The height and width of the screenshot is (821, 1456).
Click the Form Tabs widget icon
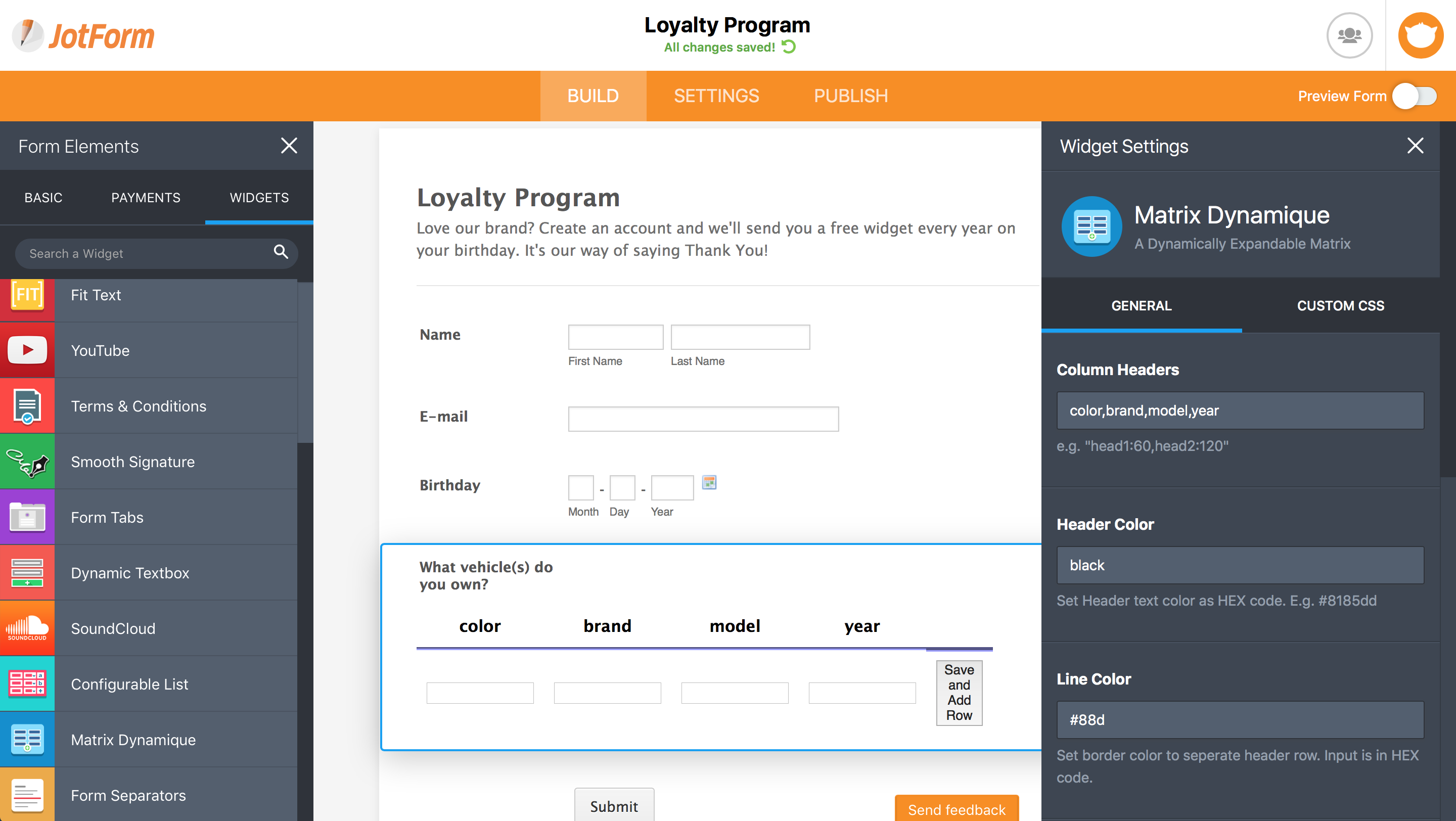pos(26,517)
